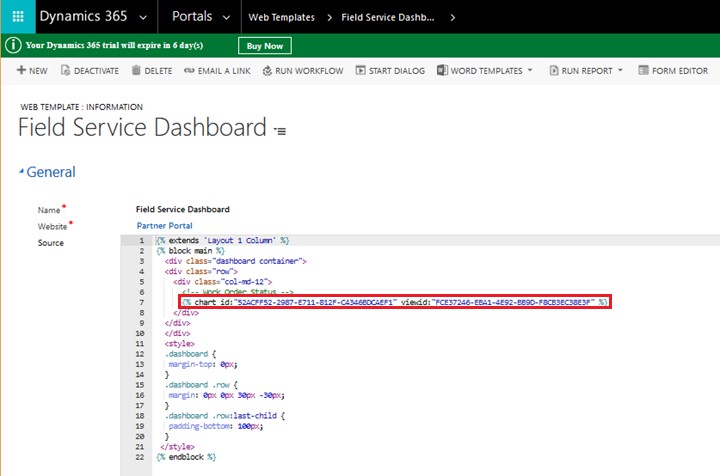
Task: Click the trial will expire notification text
Action: (114, 45)
